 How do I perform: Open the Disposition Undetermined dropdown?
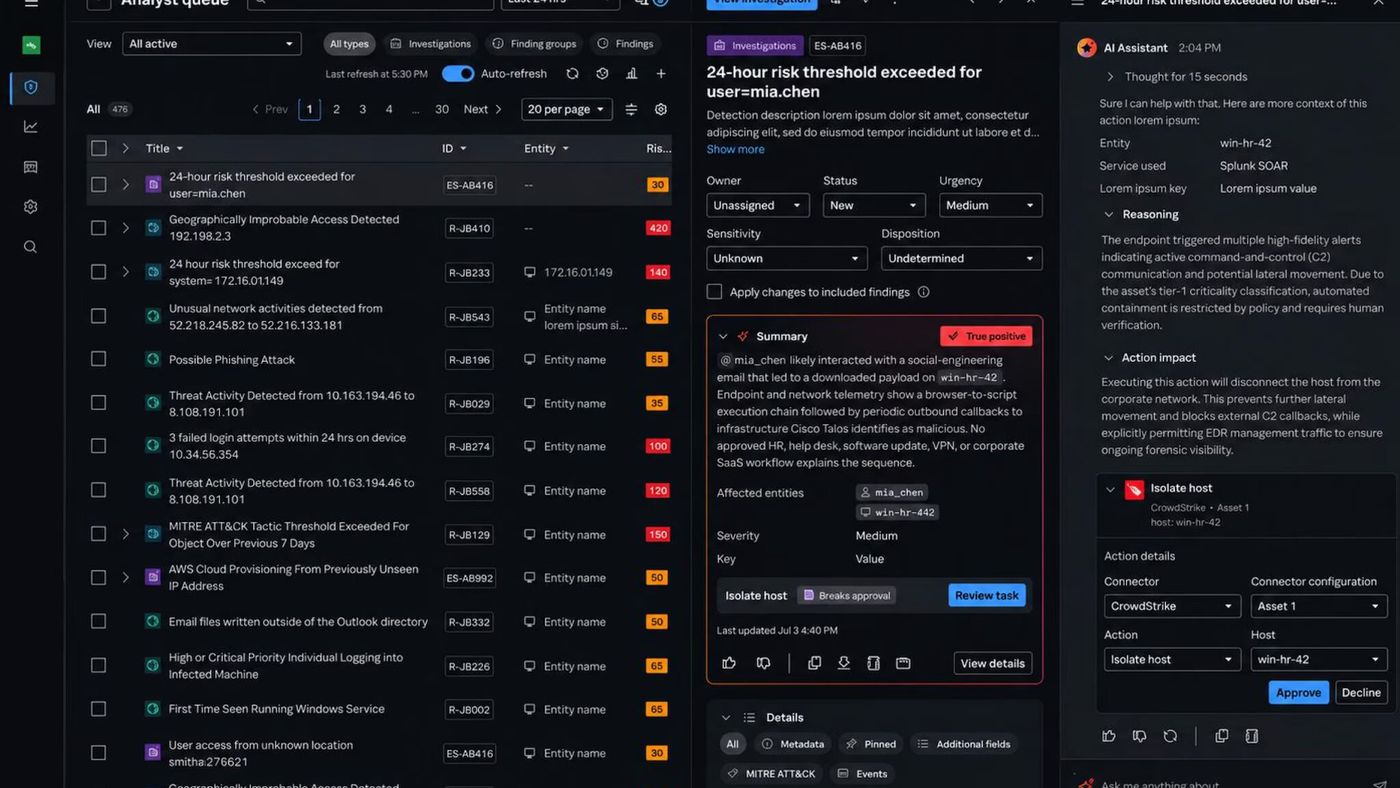click(961, 258)
